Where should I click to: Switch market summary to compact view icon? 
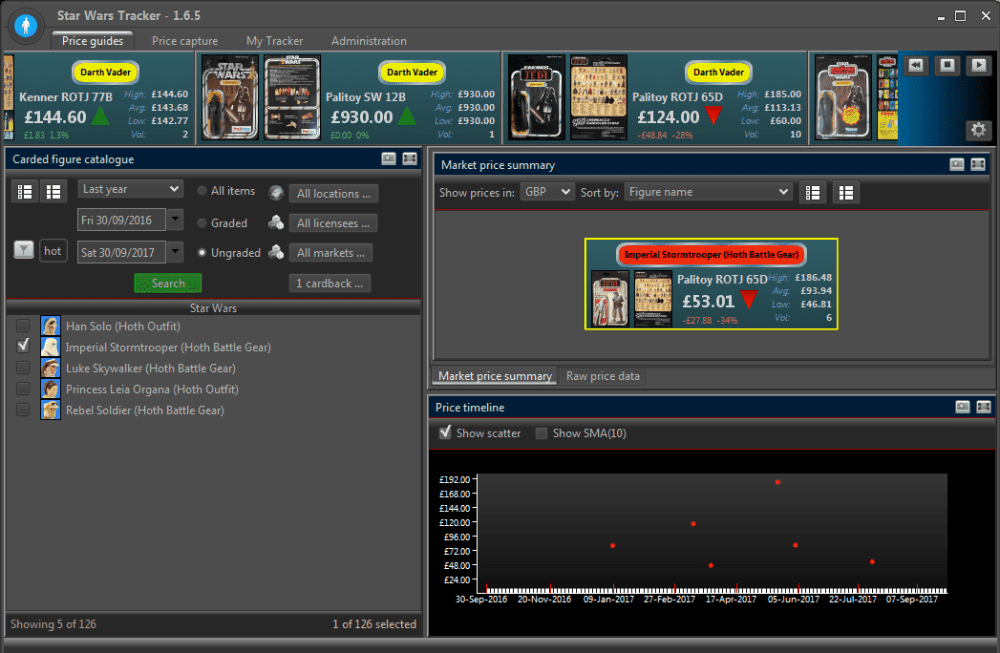click(846, 193)
